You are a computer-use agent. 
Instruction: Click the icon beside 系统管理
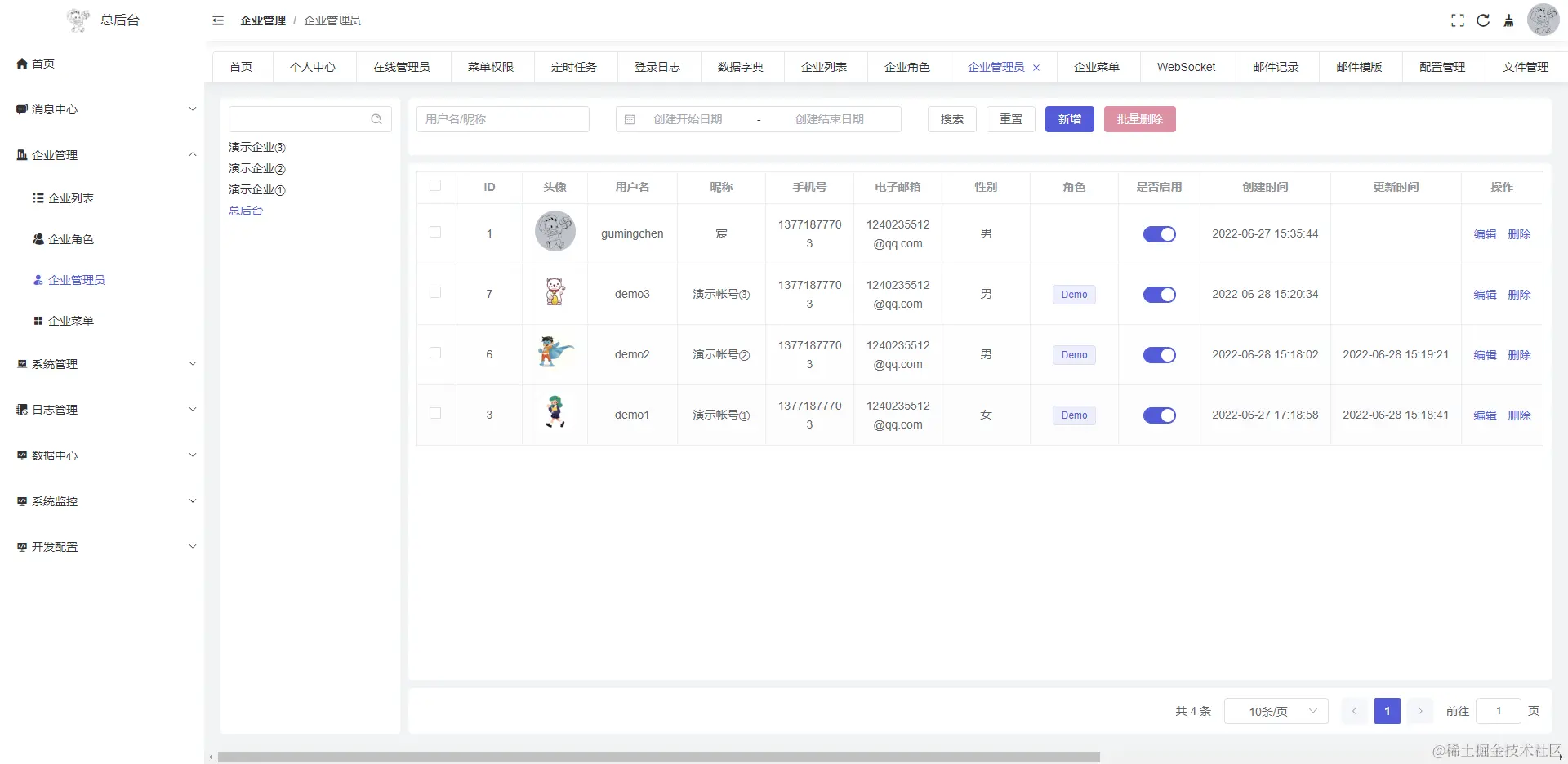pos(22,364)
